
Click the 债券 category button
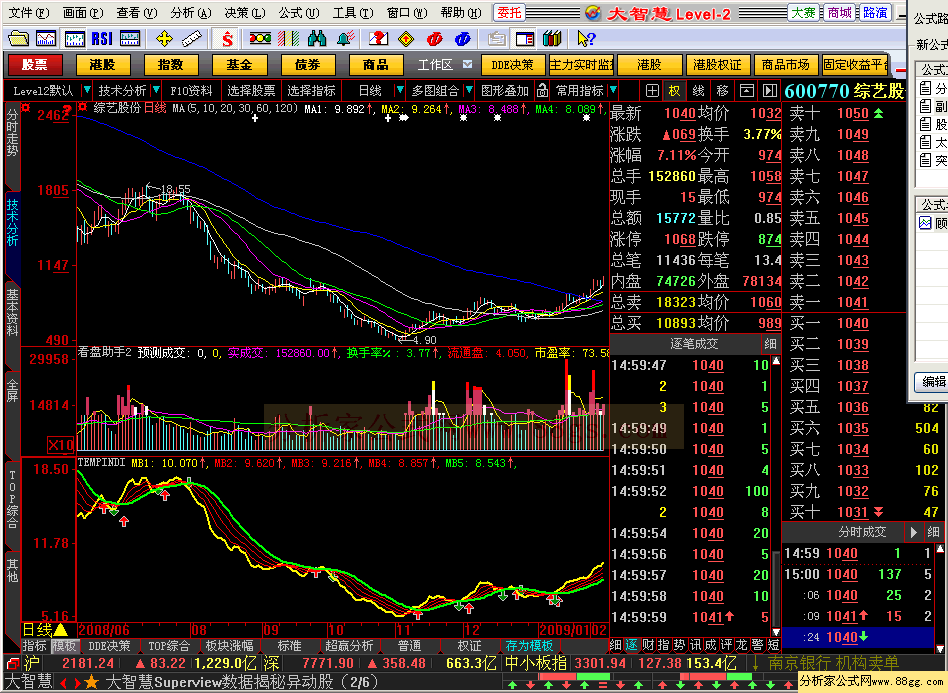tap(307, 64)
